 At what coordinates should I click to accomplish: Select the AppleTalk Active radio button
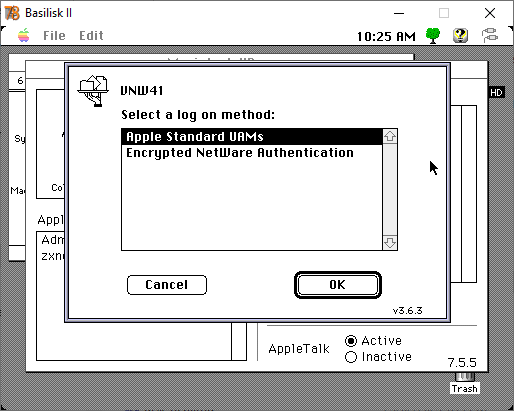[351, 341]
